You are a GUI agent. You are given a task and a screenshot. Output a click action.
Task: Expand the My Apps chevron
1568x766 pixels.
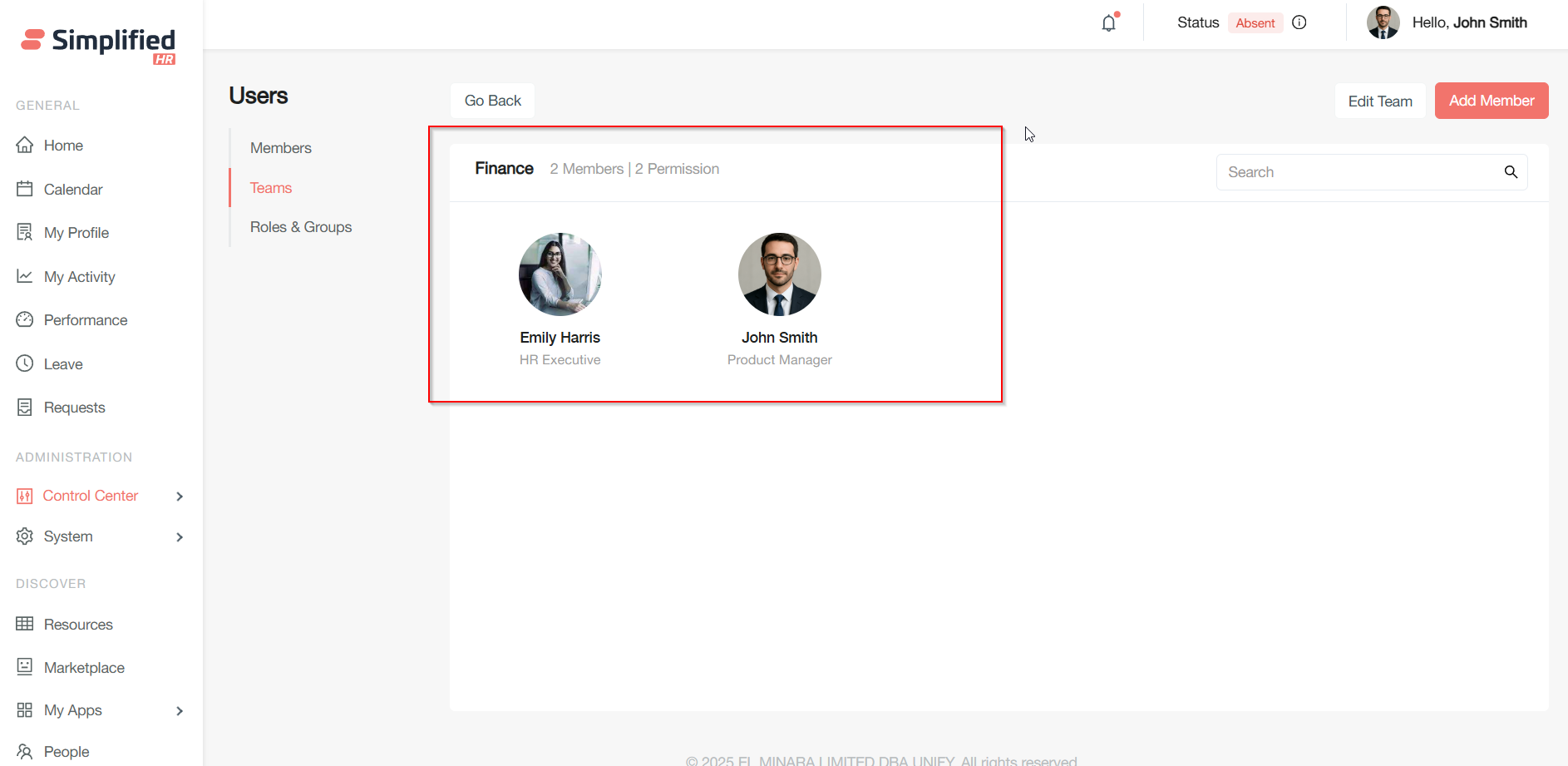(180, 711)
